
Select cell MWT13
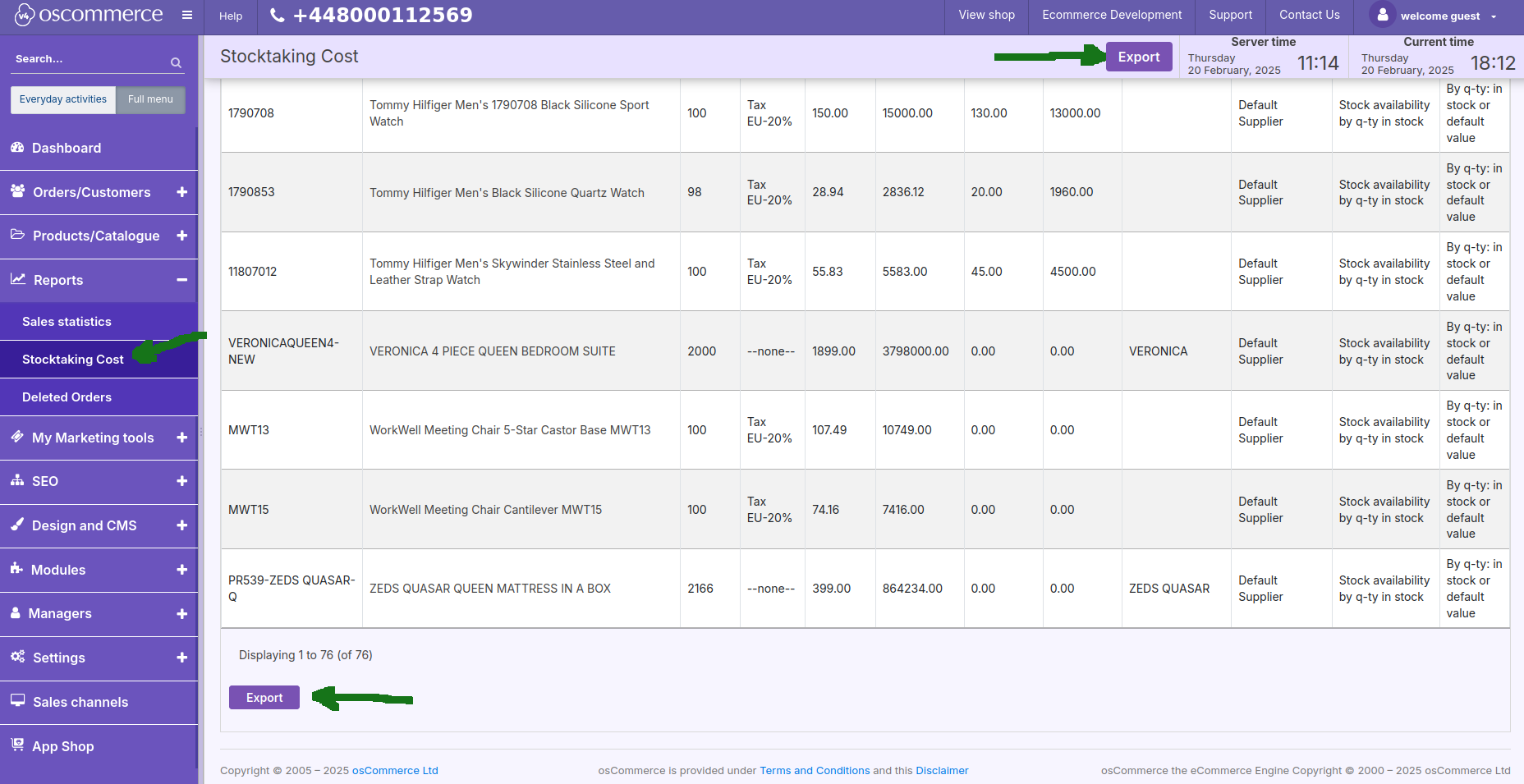click(x=249, y=430)
